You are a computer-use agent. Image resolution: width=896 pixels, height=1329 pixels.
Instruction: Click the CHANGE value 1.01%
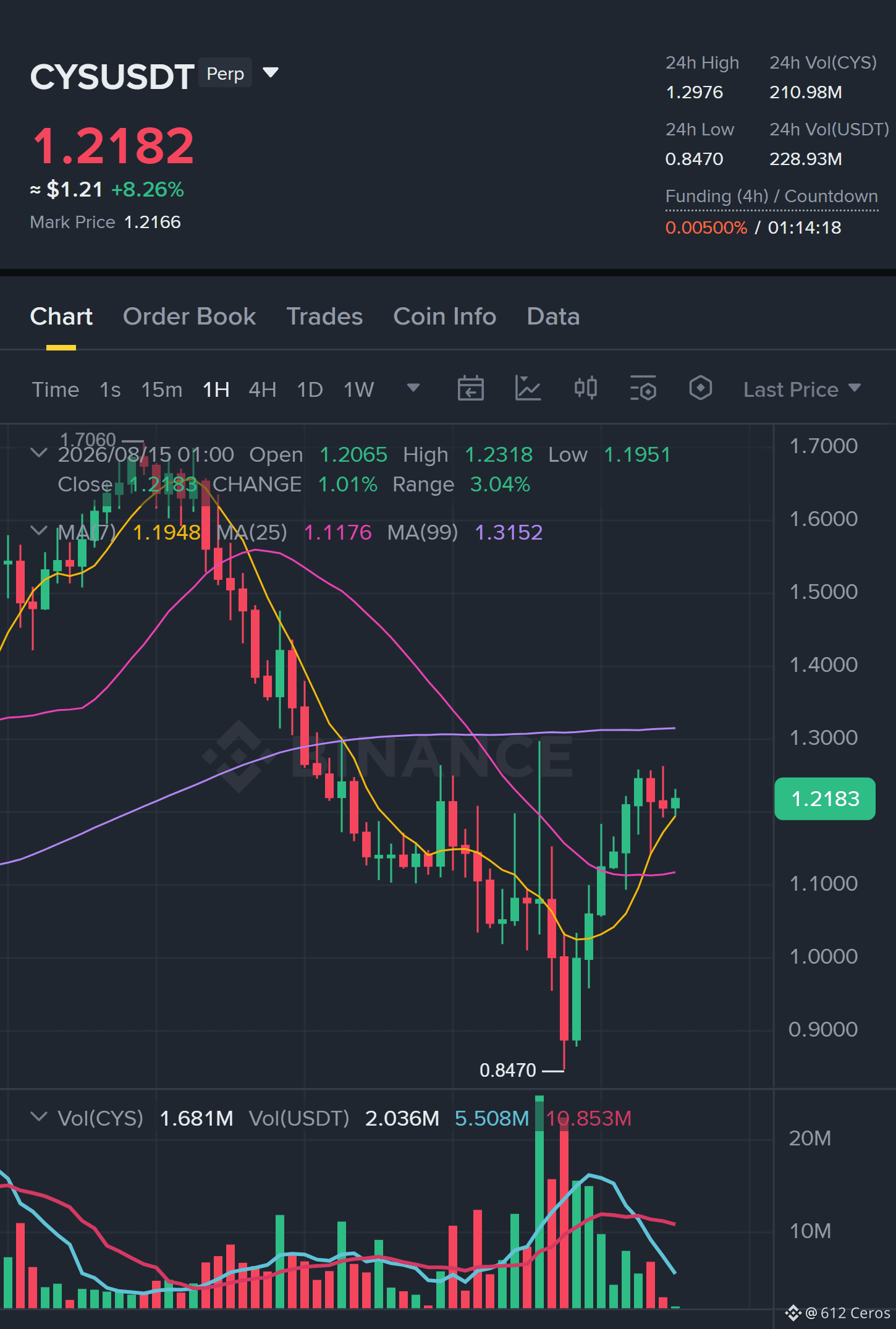tap(347, 485)
